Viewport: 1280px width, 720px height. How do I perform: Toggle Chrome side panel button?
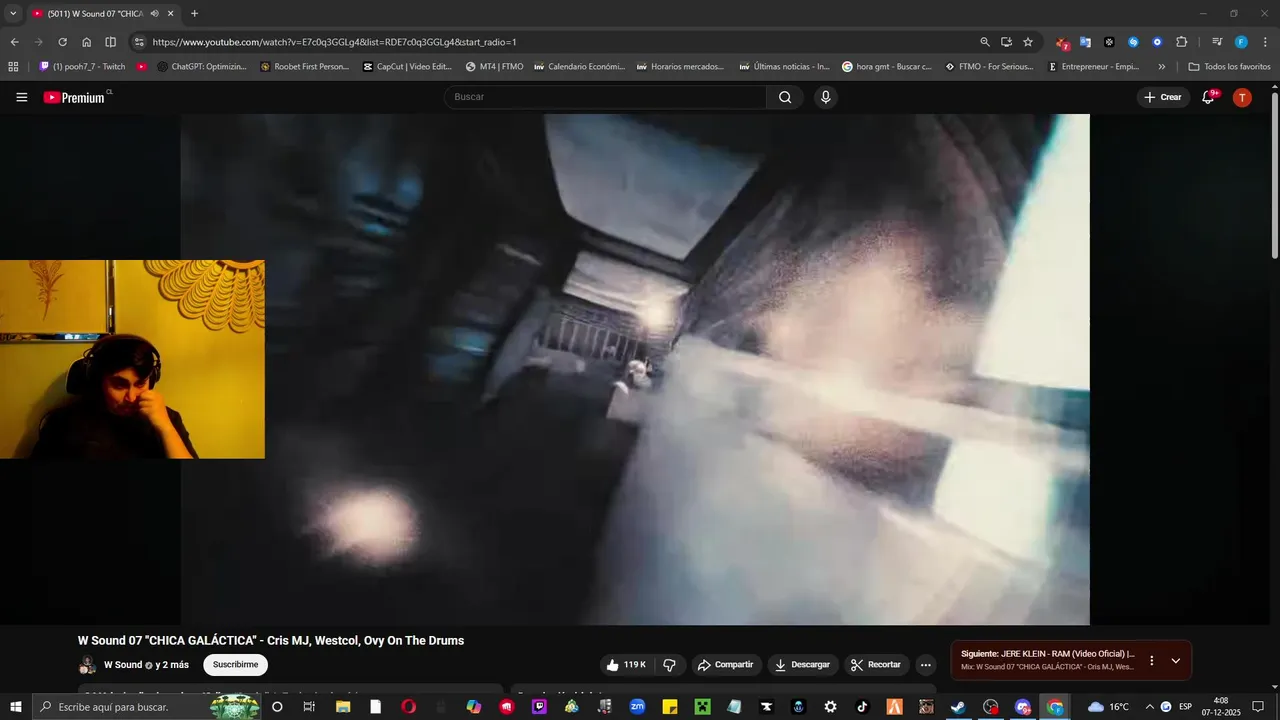pyautogui.click(x=110, y=42)
